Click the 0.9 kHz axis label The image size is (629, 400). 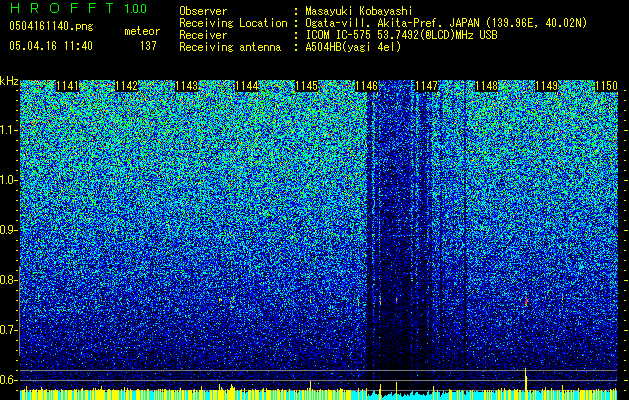click(8, 230)
